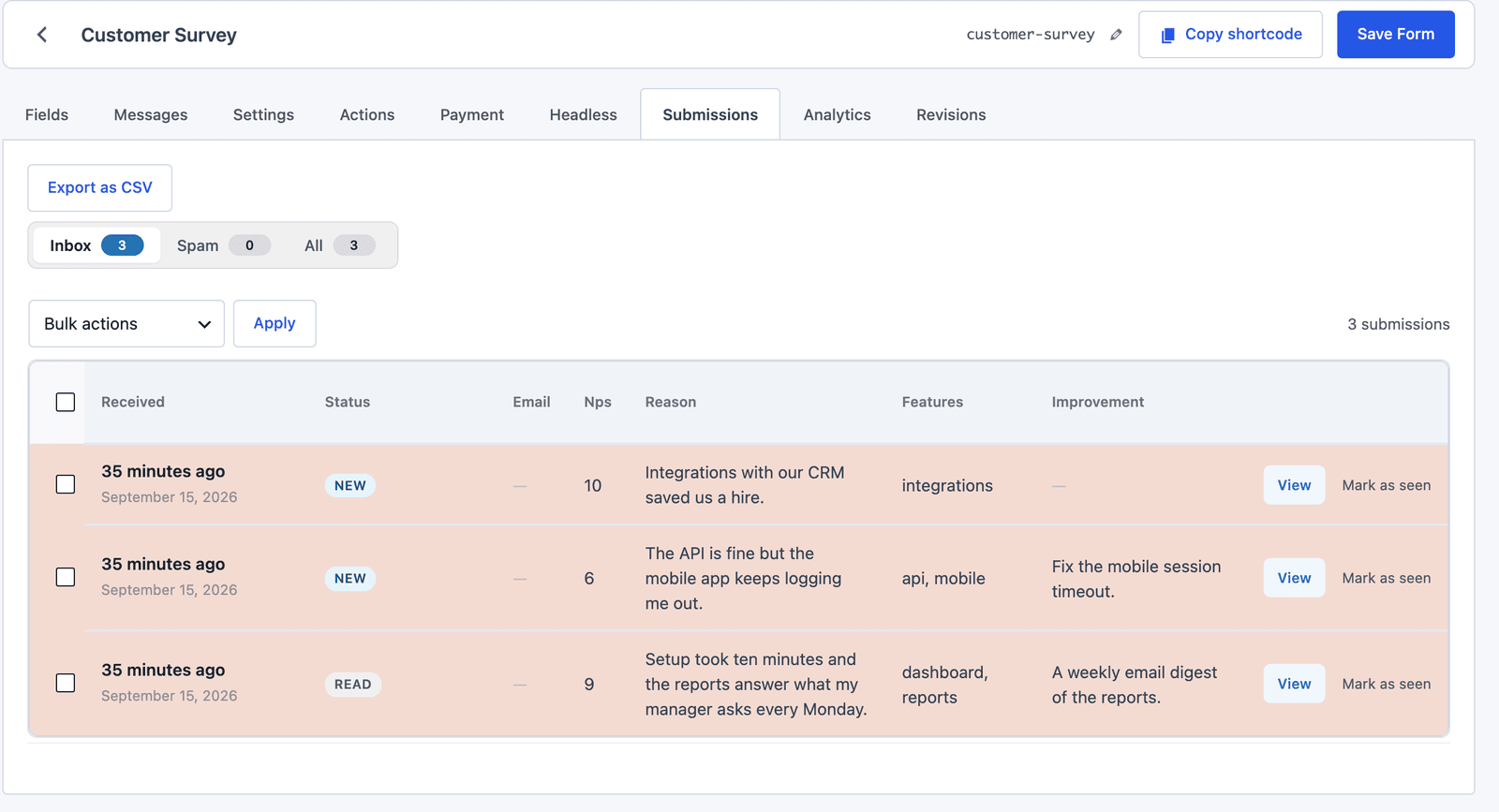1499x812 pixels.
Task: Mark the api, mobile submission as seen
Action: 1386,578
